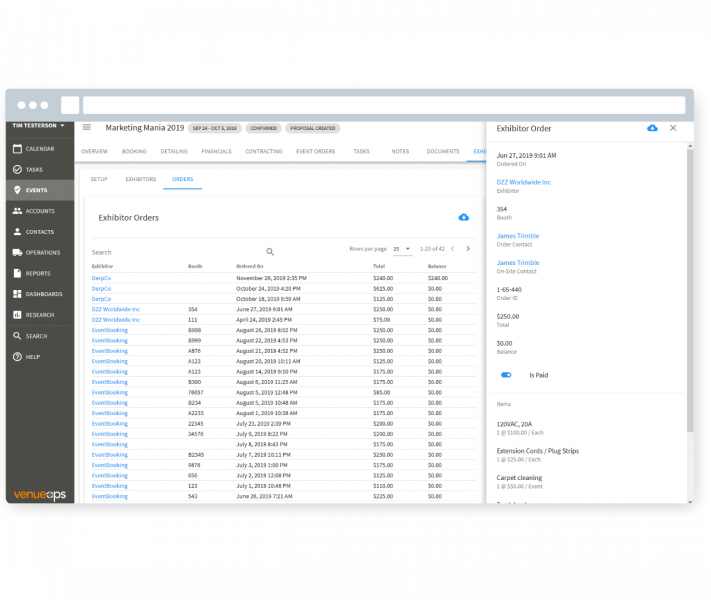Image resolution: width=711 pixels, height=600 pixels.
Task: Click the search magnifier icon above table
Action: 270,252
